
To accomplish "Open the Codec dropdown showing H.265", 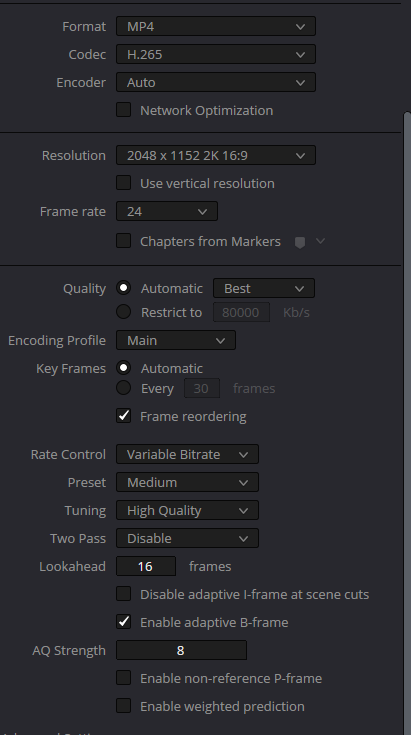I will click(216, 54).
